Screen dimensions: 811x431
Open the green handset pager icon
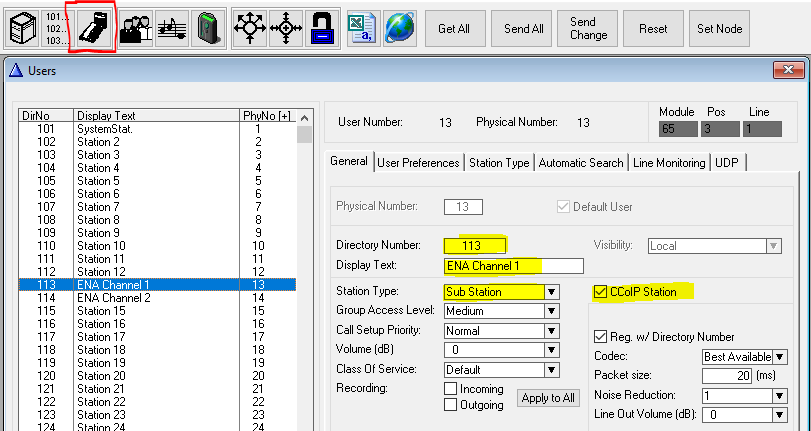coord(209,28)
